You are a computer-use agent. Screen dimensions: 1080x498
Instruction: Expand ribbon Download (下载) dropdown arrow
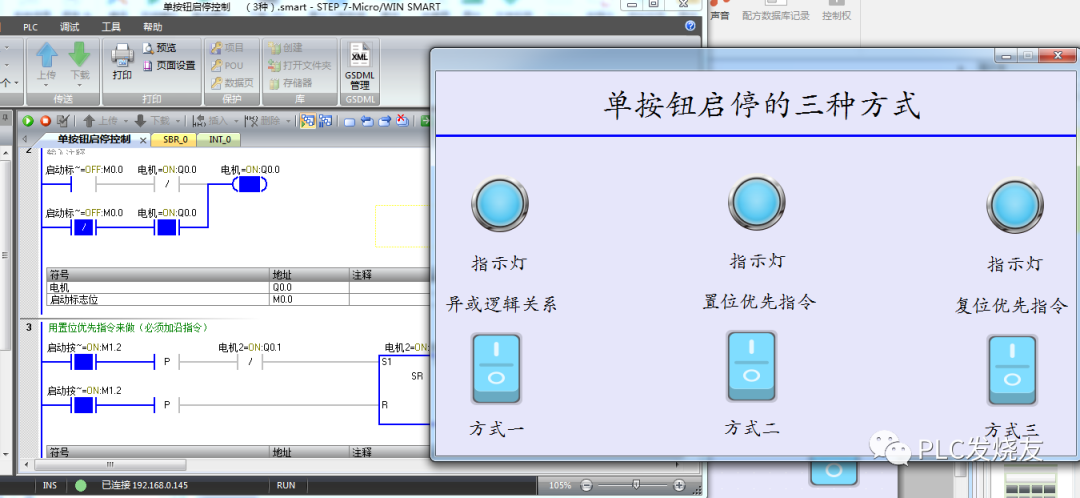coord(80,85)
